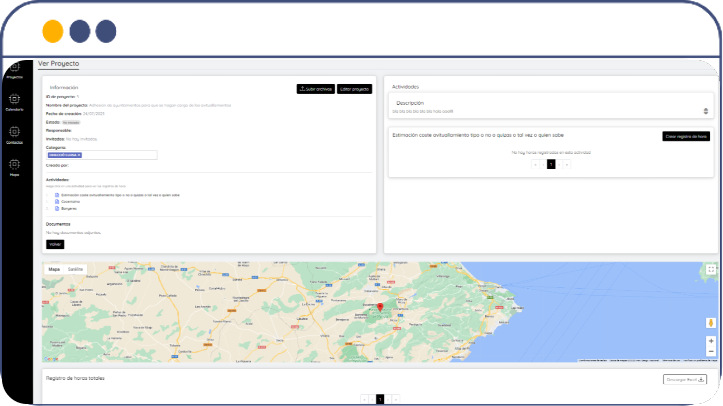This screenshot has width=723, height=406.
Task: Go to next page in activity hours pagination
Action: tap(559, 165)
